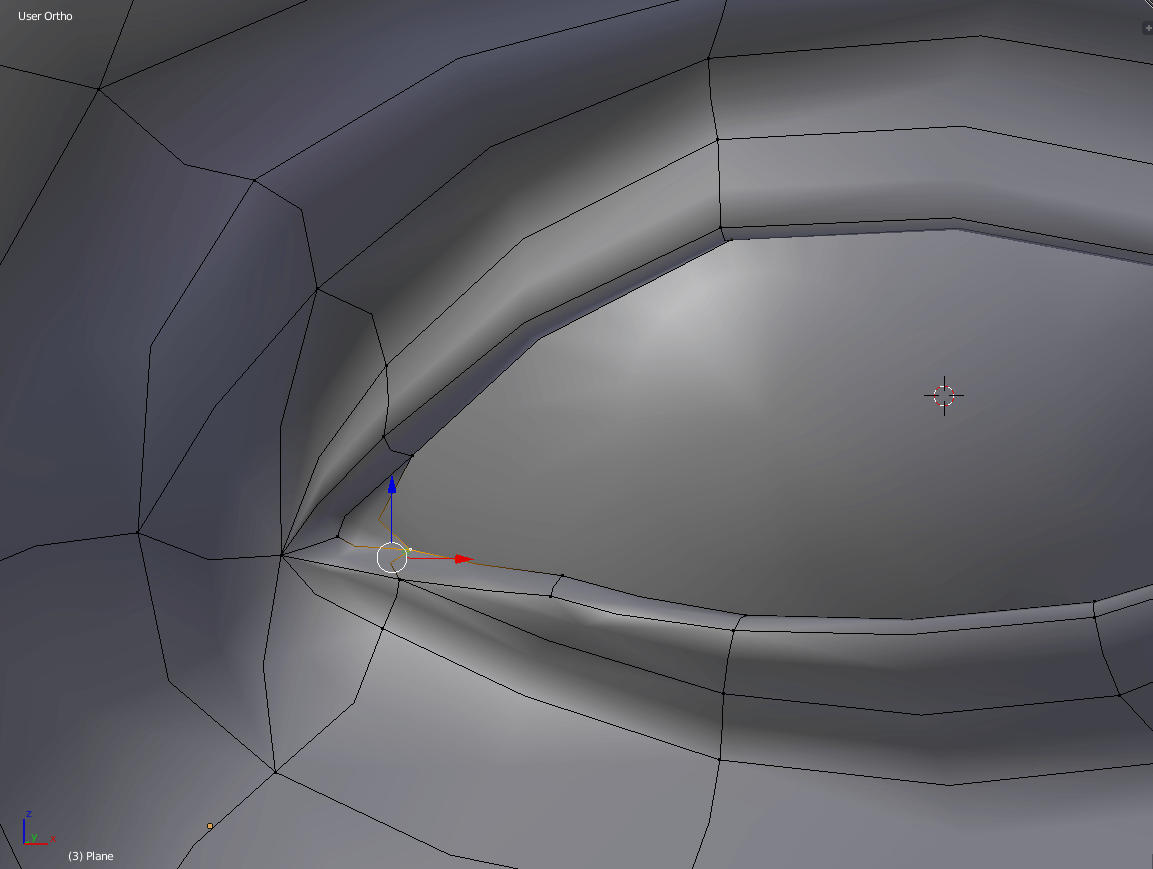Click the blue Z-axis manipulator arrow
The height and width of the screenshot is (869, 1153).
click(392, 486)
